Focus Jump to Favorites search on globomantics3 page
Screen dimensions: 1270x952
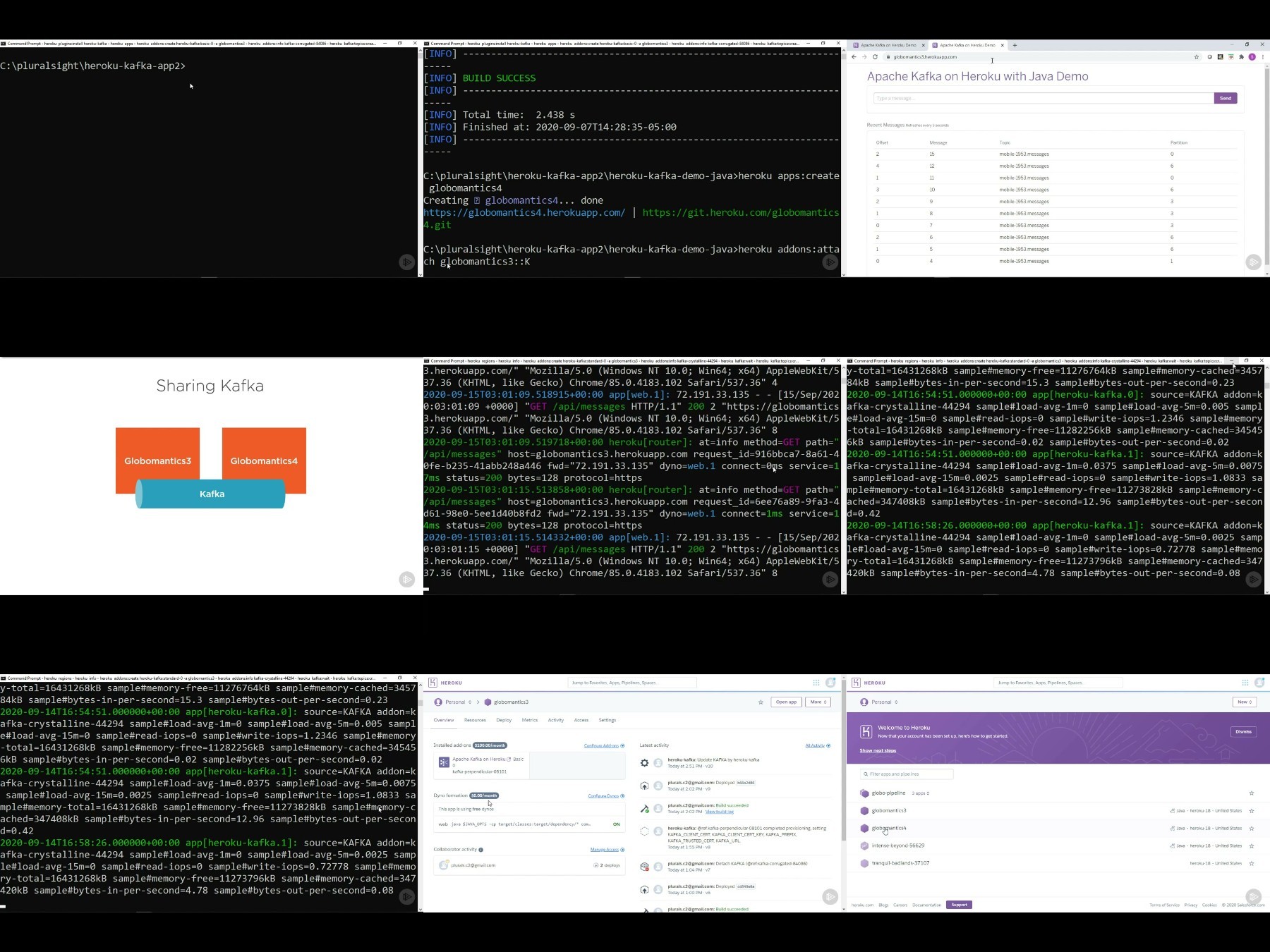click(x=632, y=683)
